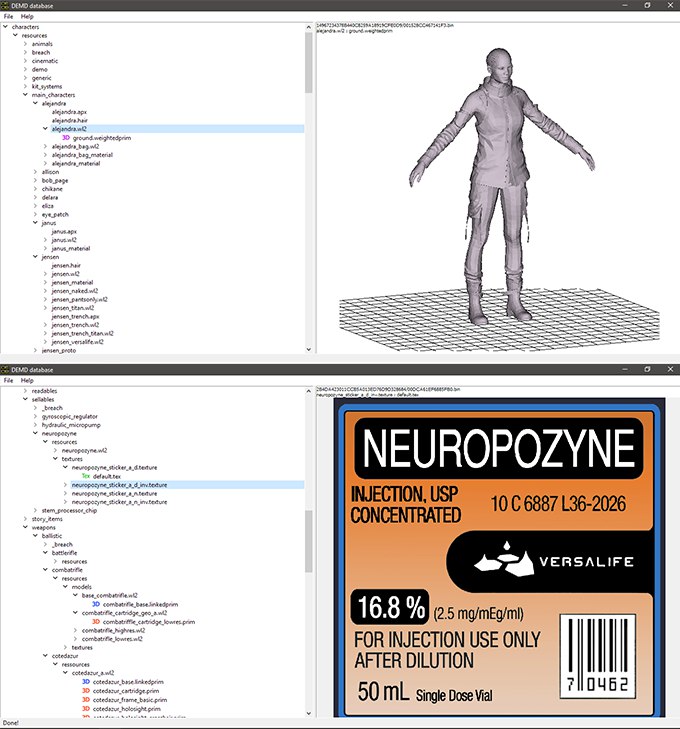Expand the jensen_titan.wl2 node
This screenshot has width=680, height=729.
[x=45, y=308]
